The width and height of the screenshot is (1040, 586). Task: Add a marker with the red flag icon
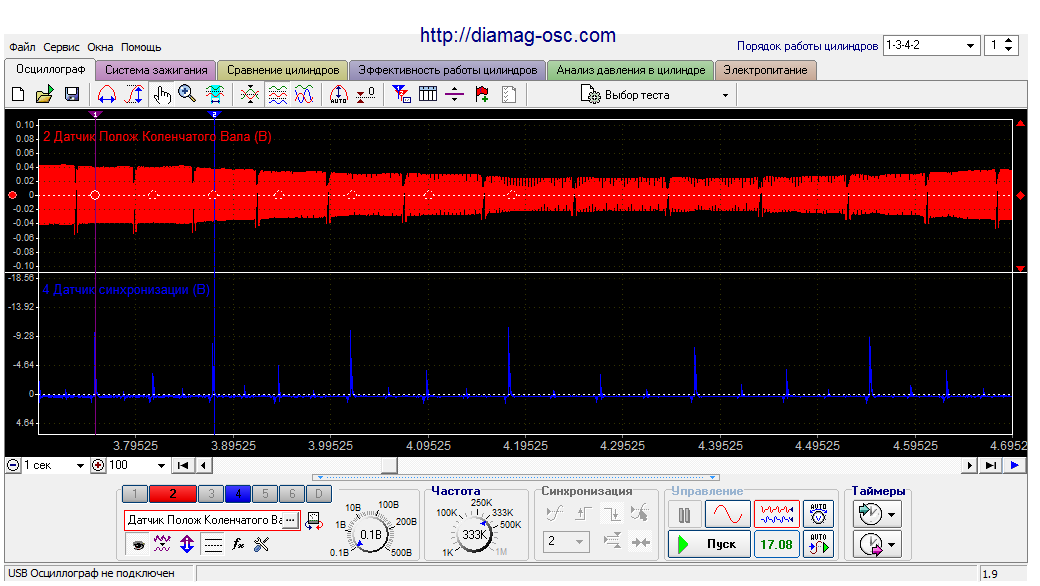[x=482, y=95]
